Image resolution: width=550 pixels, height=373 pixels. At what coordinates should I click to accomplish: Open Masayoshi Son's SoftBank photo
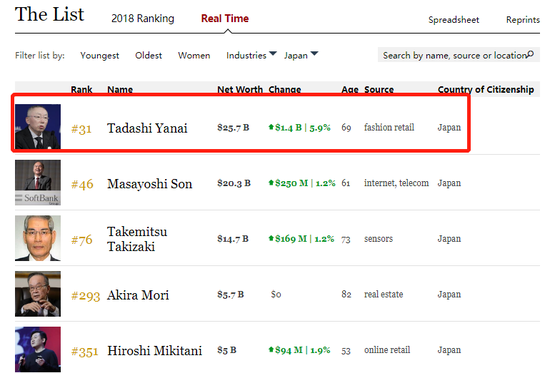point(38,182)
